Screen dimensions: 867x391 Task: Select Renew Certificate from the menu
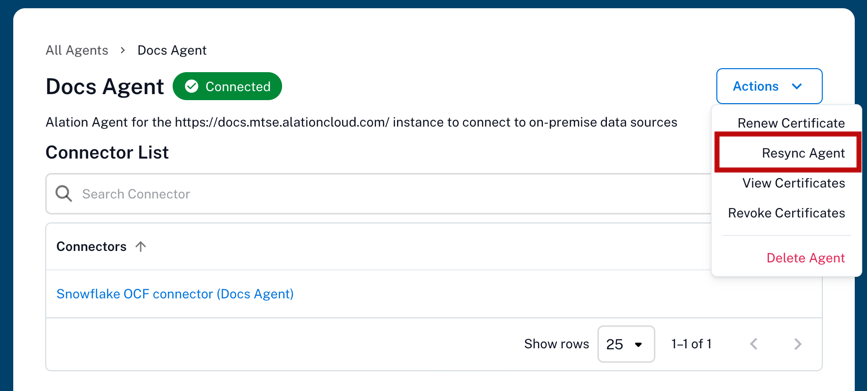791,123
